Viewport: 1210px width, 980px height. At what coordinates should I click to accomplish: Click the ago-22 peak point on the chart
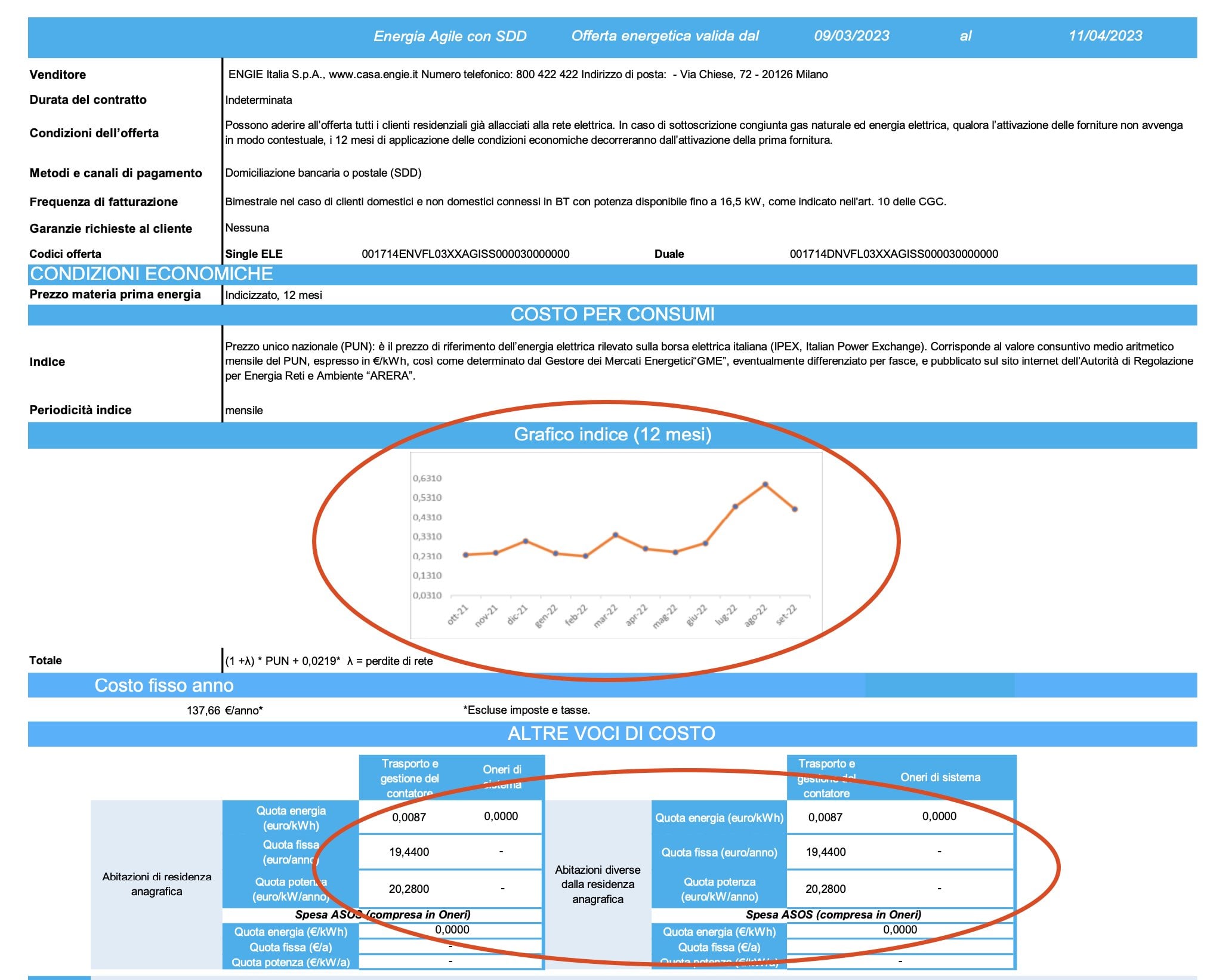tap(765, 484)
